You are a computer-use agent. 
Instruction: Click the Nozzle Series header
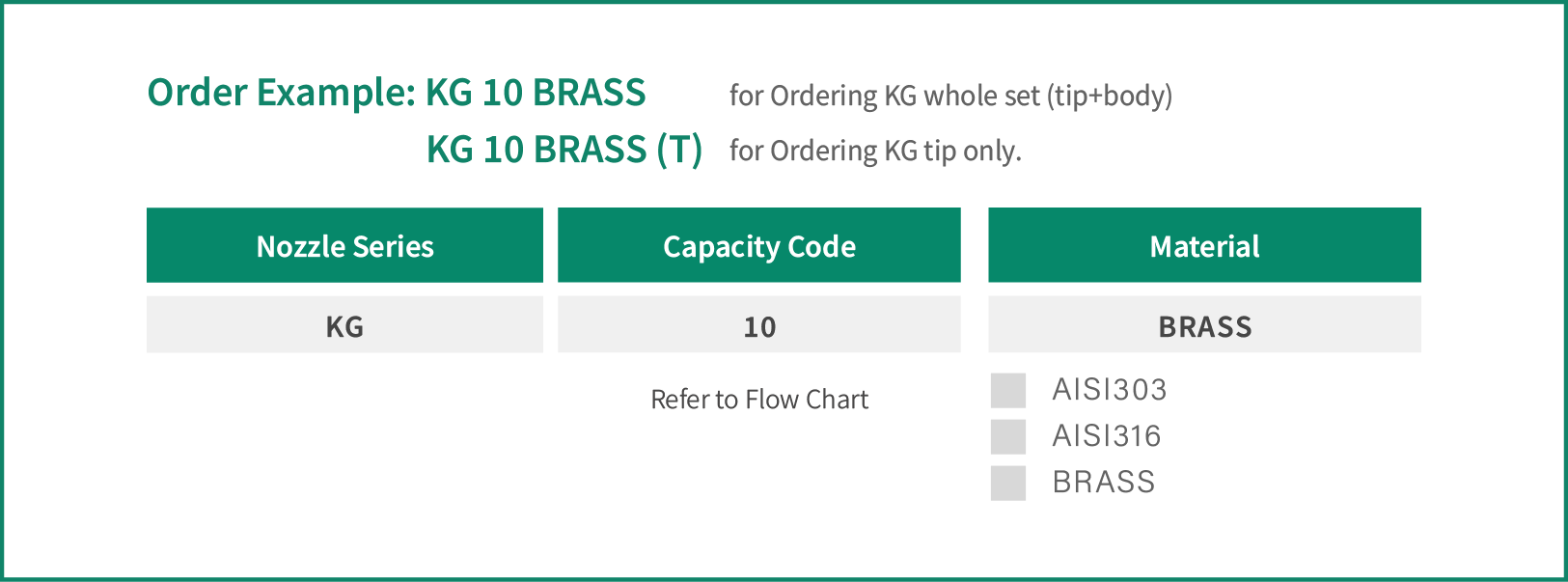click(x=344, y=245)
